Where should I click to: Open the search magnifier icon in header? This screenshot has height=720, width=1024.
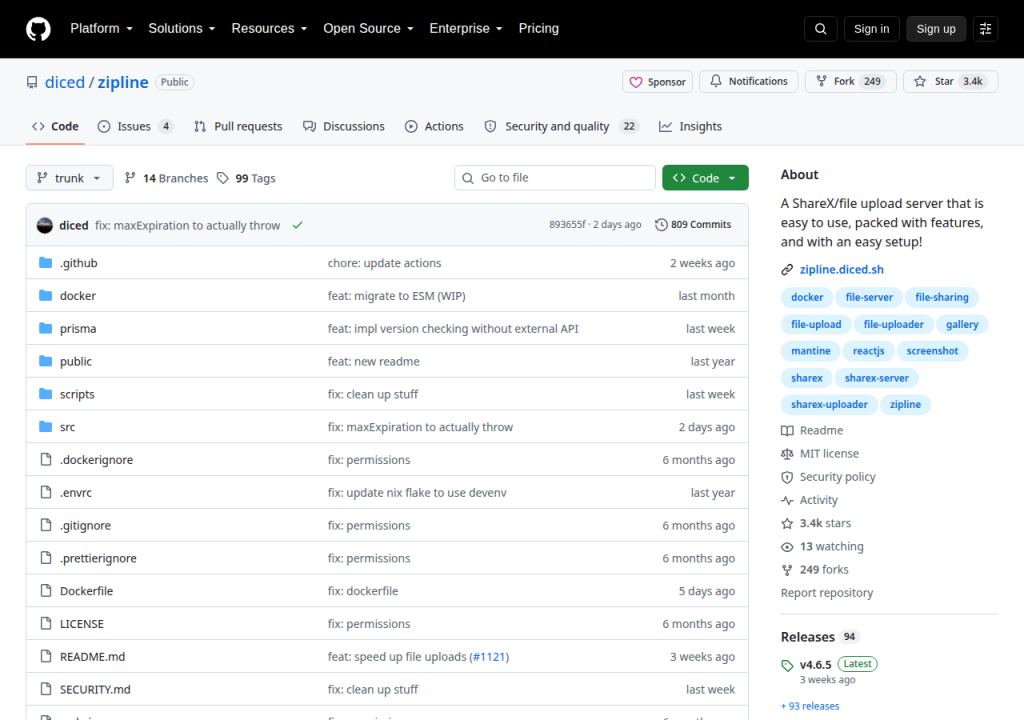(x=820, y=29)
